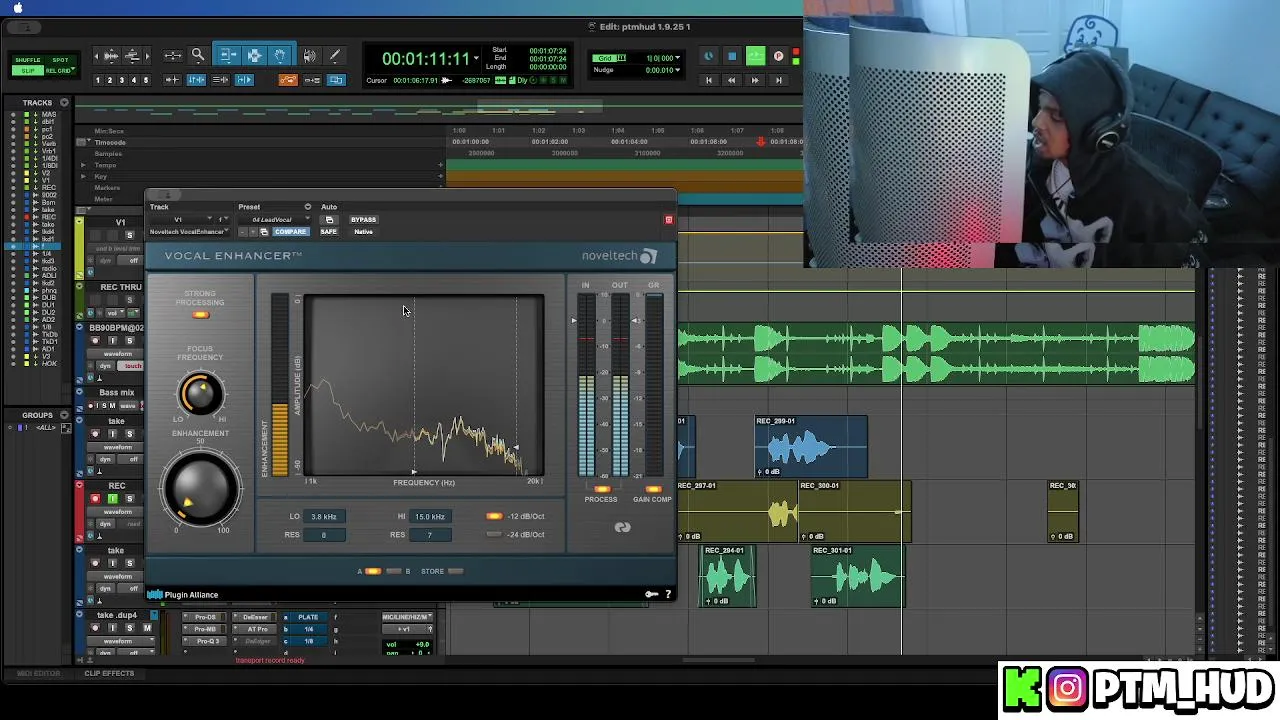Select Slip edit mode

[x=28, y=70]
